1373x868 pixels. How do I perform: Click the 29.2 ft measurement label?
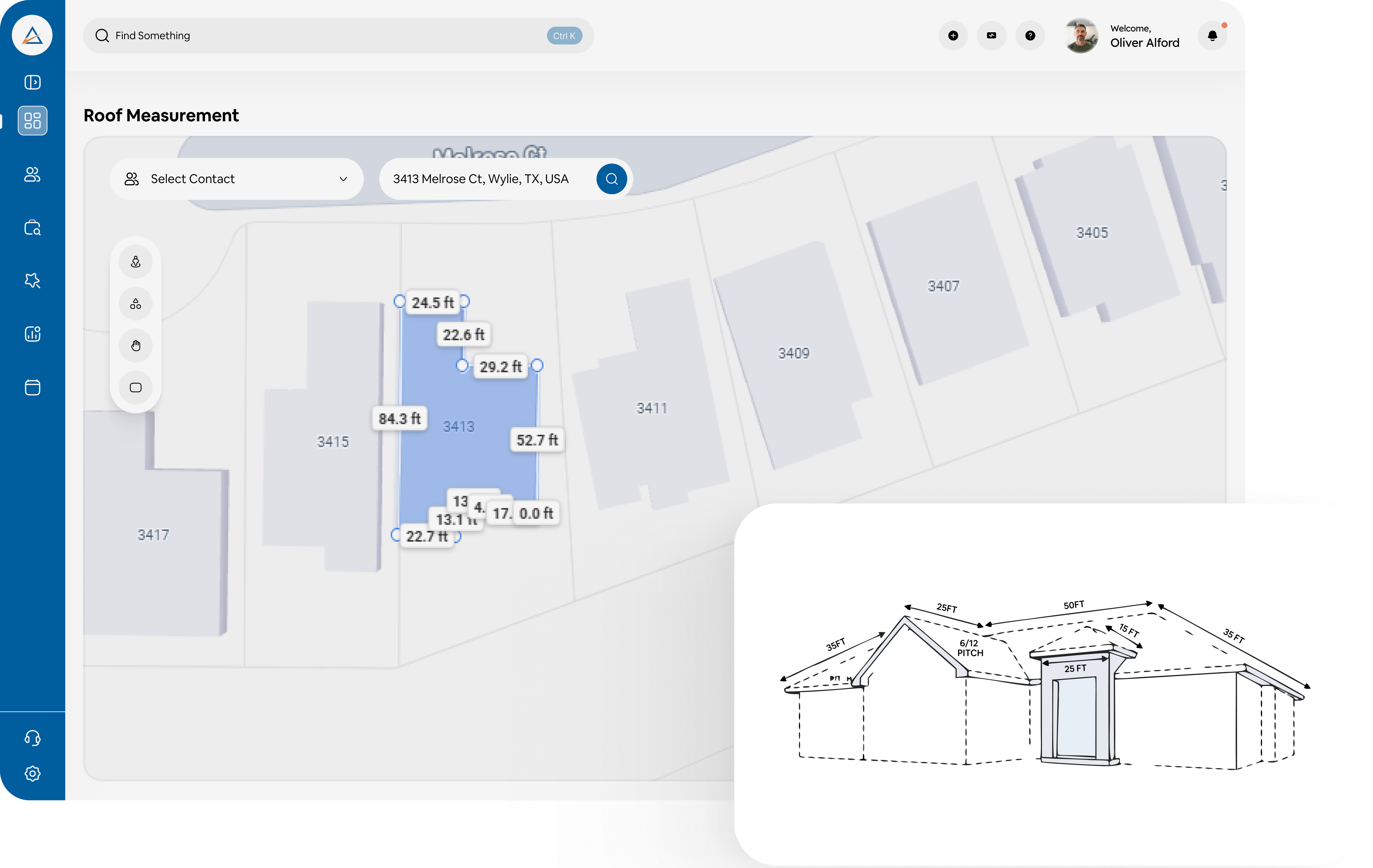coord(501,367)
